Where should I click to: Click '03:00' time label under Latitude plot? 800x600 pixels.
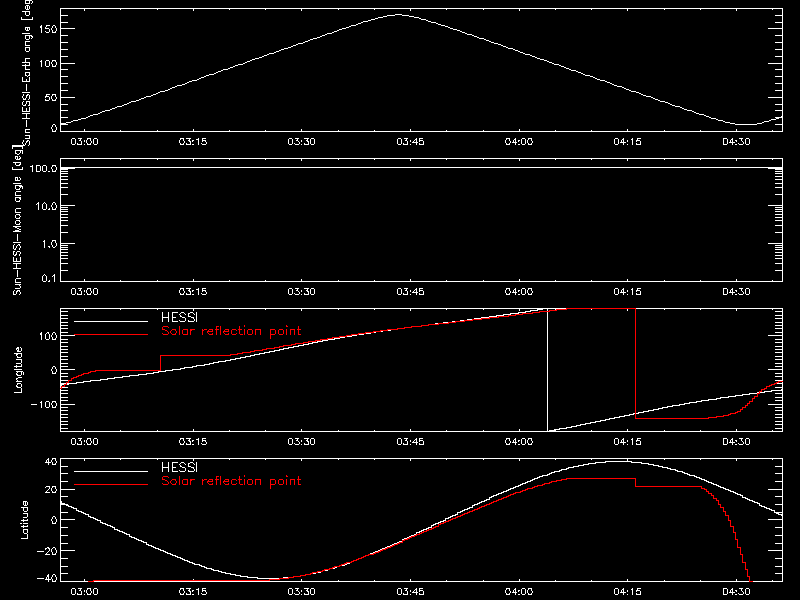click(x=84, y=592)
